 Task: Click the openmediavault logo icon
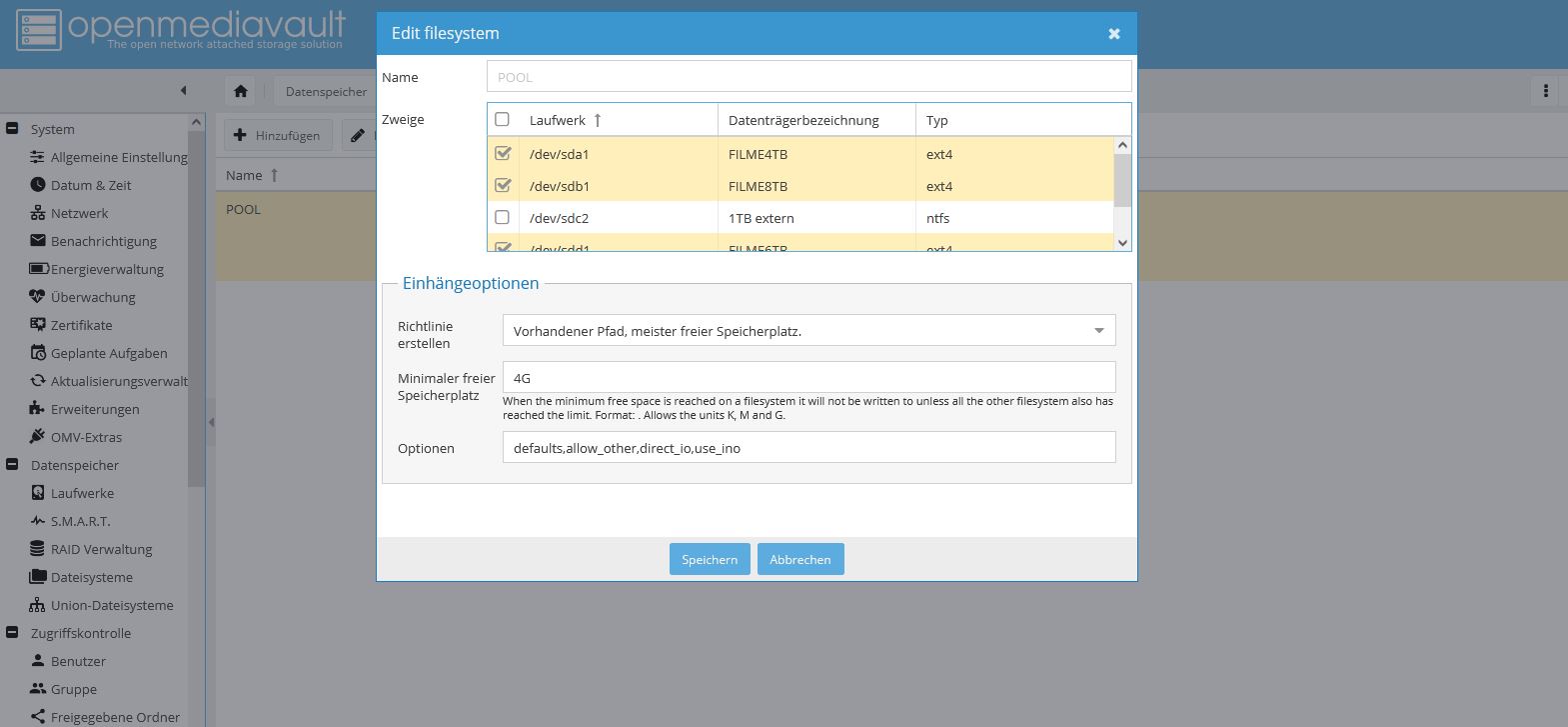(x=38, y=30)
